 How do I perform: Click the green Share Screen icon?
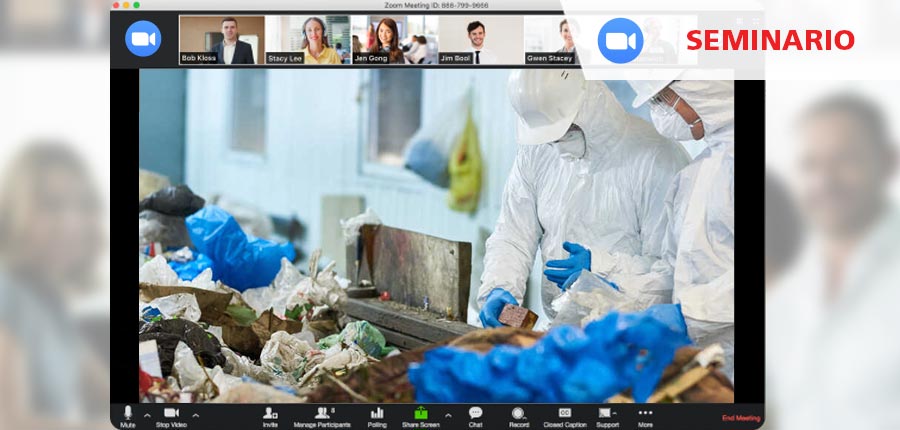[x=421, y=413]
